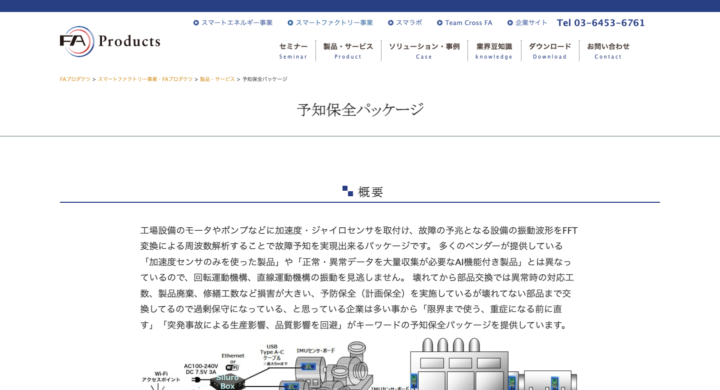Open スマートファクトリー事業 link
The image size is (720, 390).
[334, 23]
